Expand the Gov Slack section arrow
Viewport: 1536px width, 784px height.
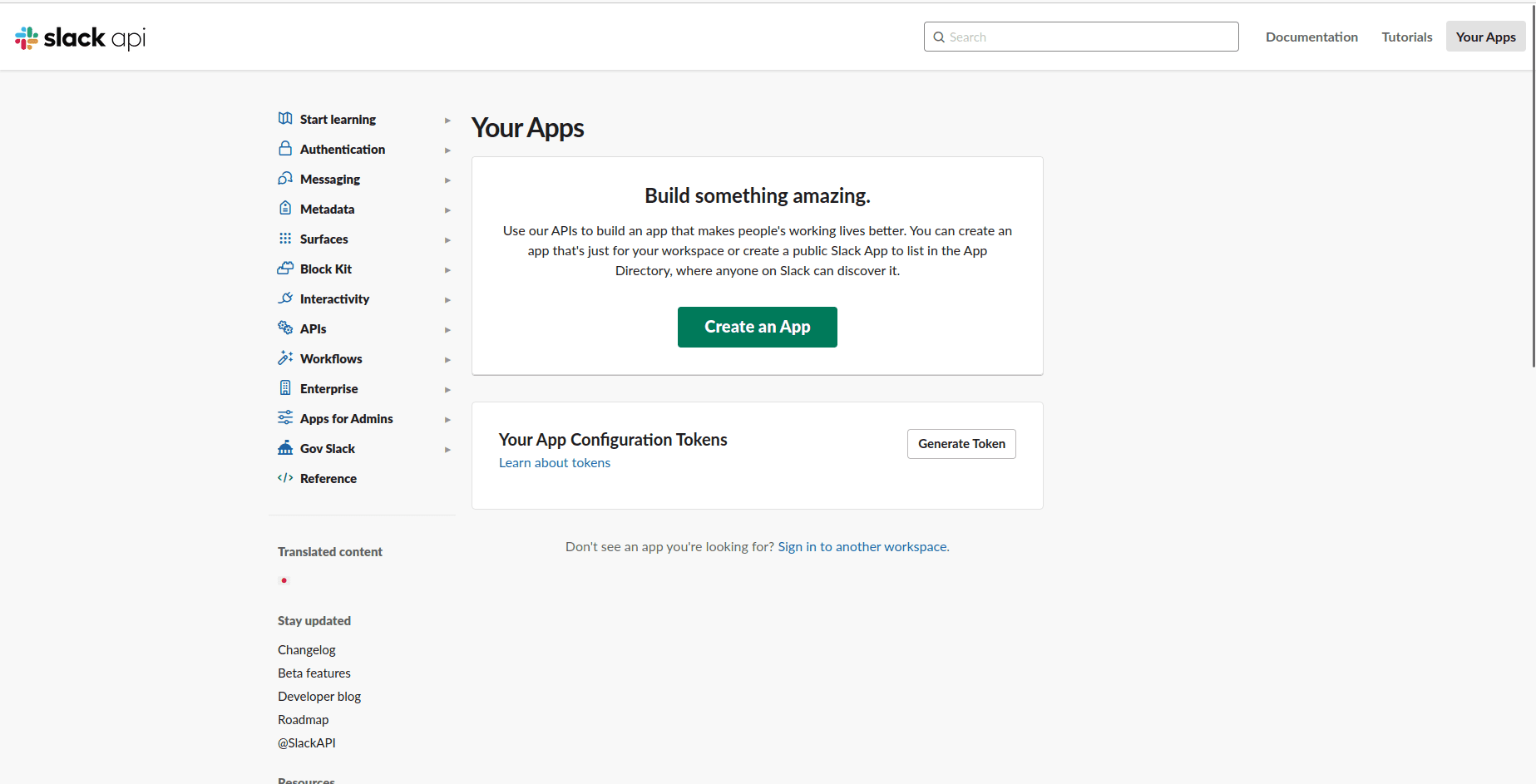(447, 450)
